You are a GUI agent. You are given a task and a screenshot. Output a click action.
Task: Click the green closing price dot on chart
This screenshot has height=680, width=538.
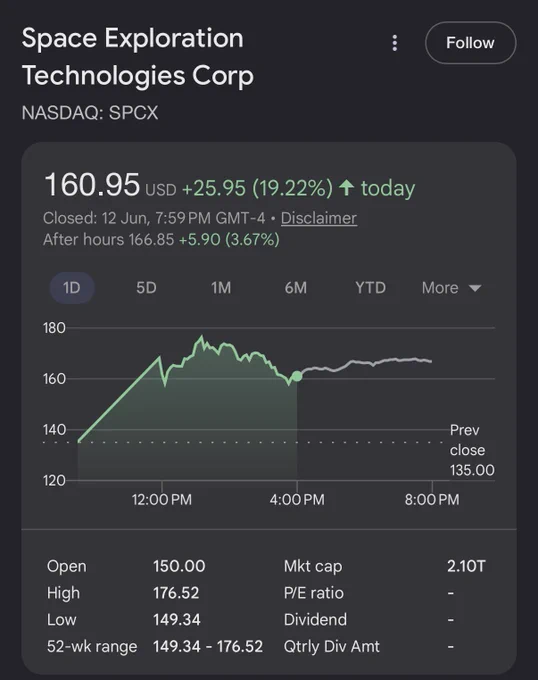click(297, 376)
